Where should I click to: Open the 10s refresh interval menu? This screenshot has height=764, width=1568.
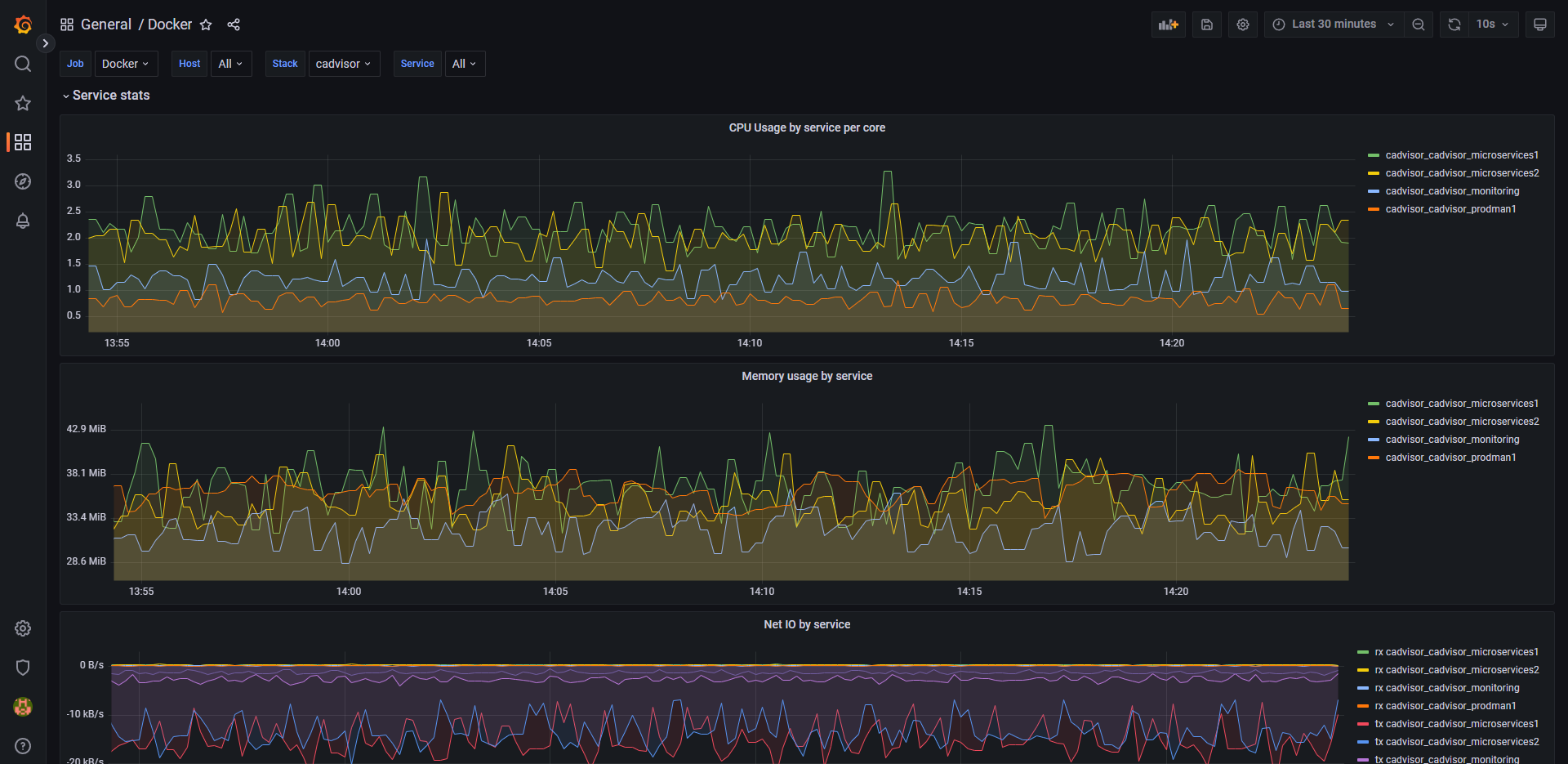1493,25
